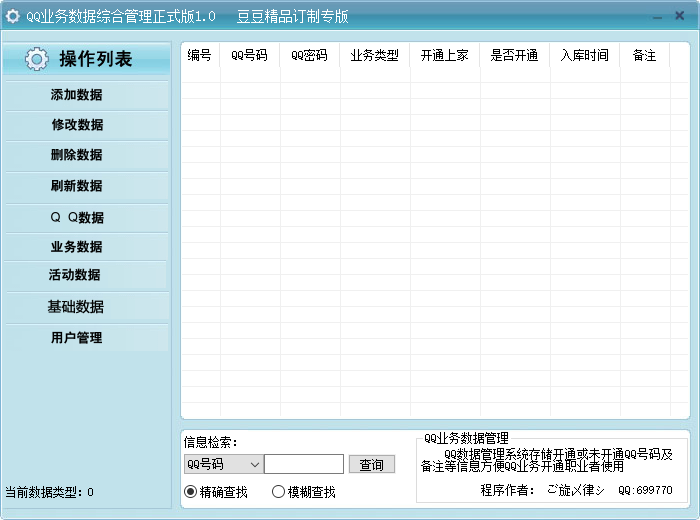700x520 pixels.
Task: Click 刷新数据 to refresh data
Action: (x=87, y=186)
